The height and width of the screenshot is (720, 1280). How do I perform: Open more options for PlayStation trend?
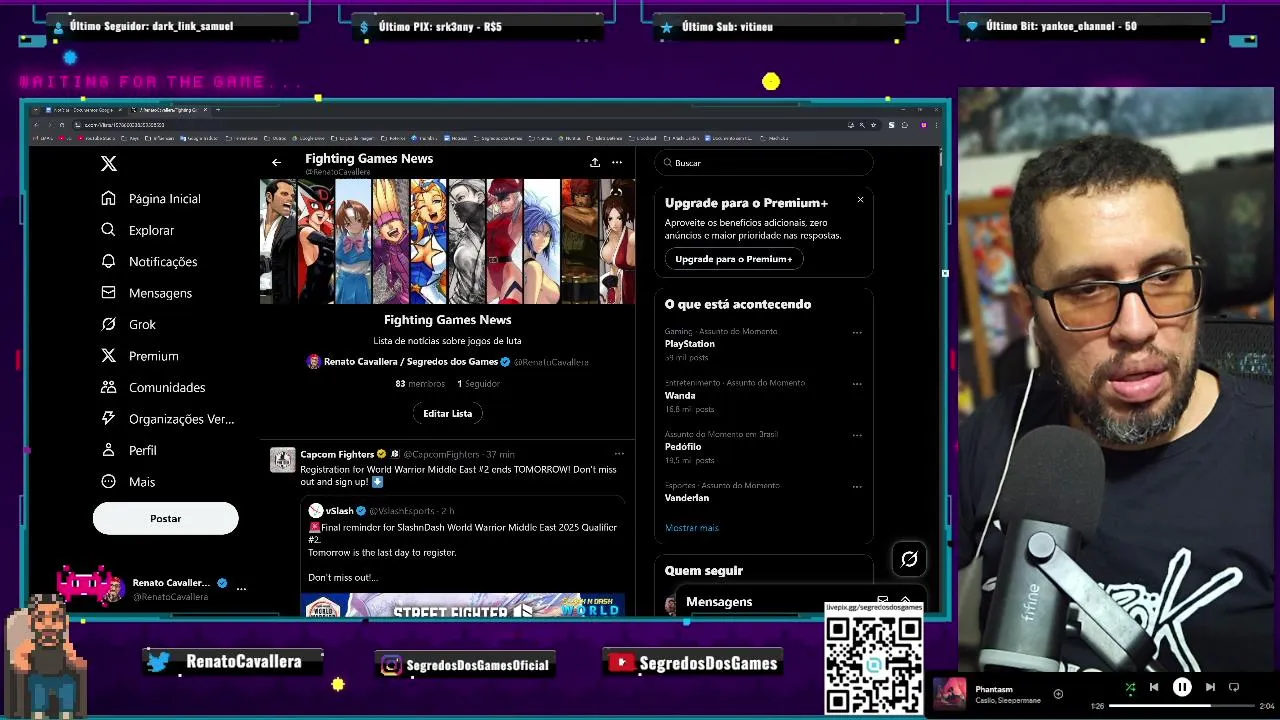point(857,332)
